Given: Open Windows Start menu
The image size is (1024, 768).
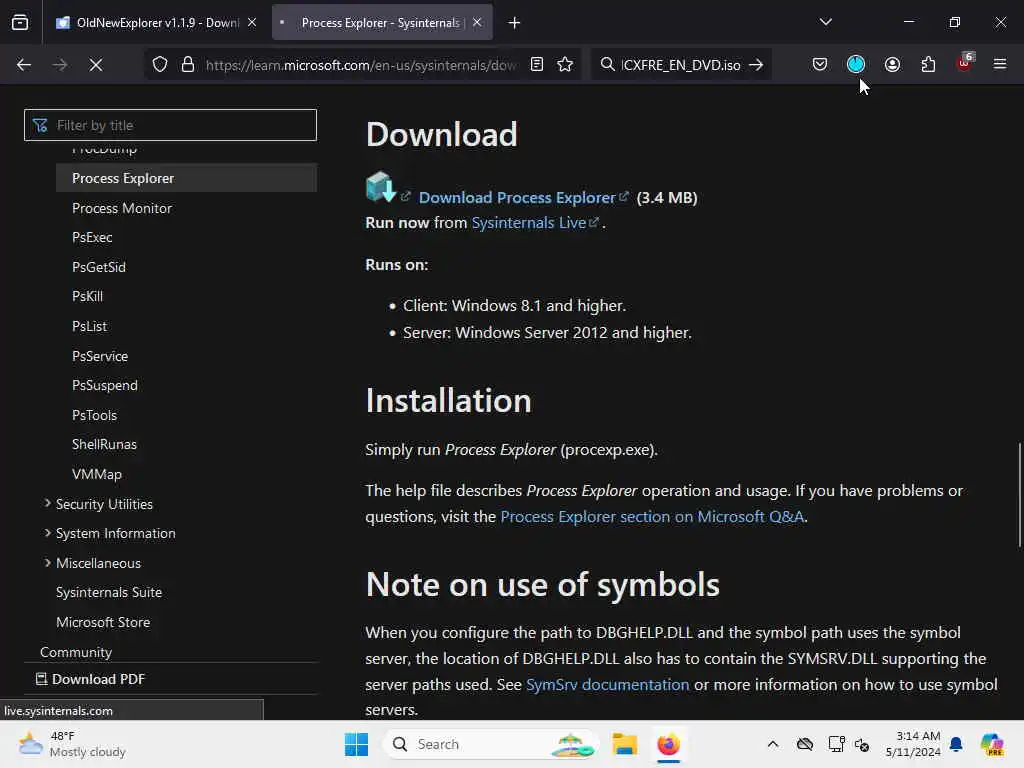Looking at the screenshot, I should [356, 744].
